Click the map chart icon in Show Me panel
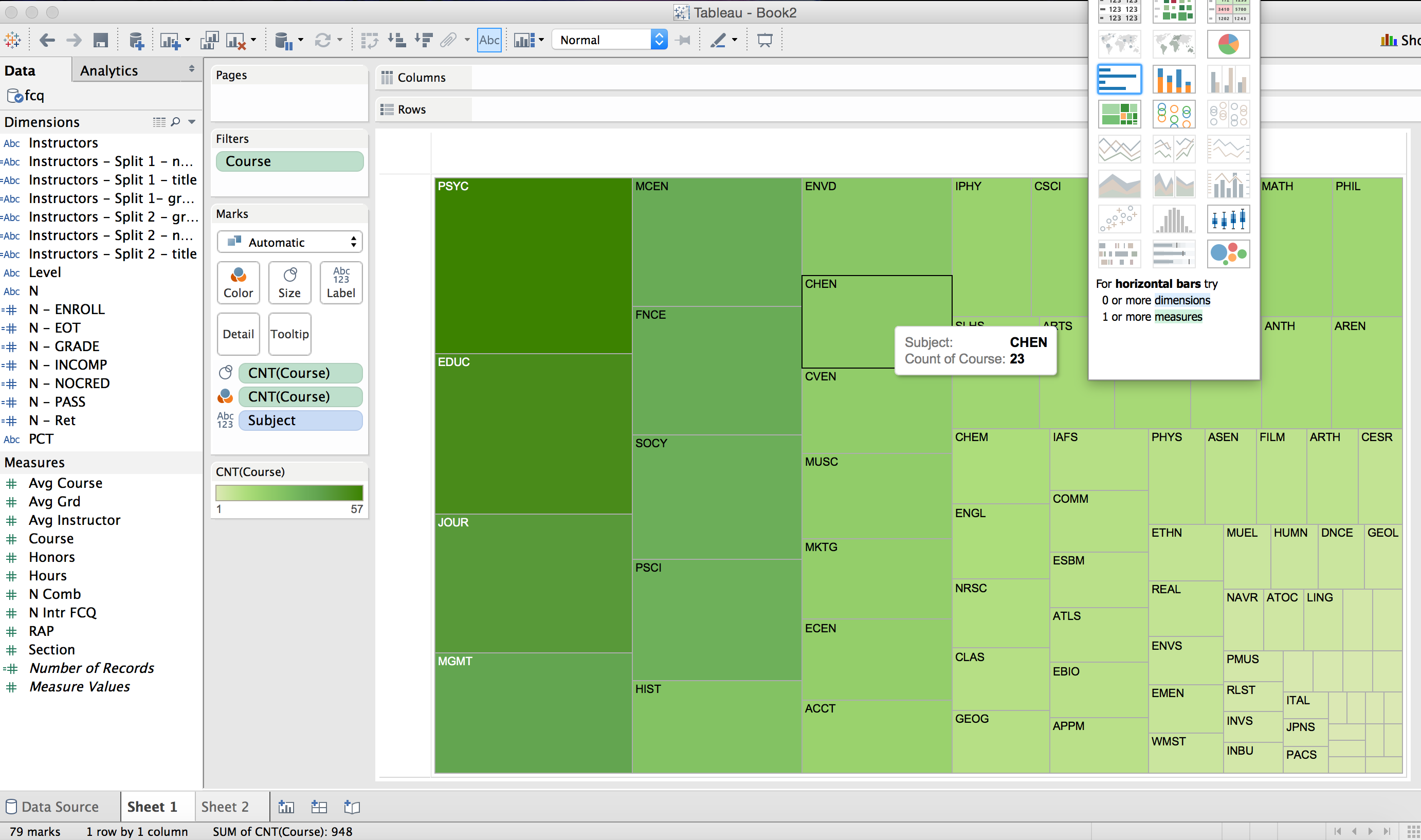The height and width of the screenshot is (840, 1421). click(x=1119, y=45)
